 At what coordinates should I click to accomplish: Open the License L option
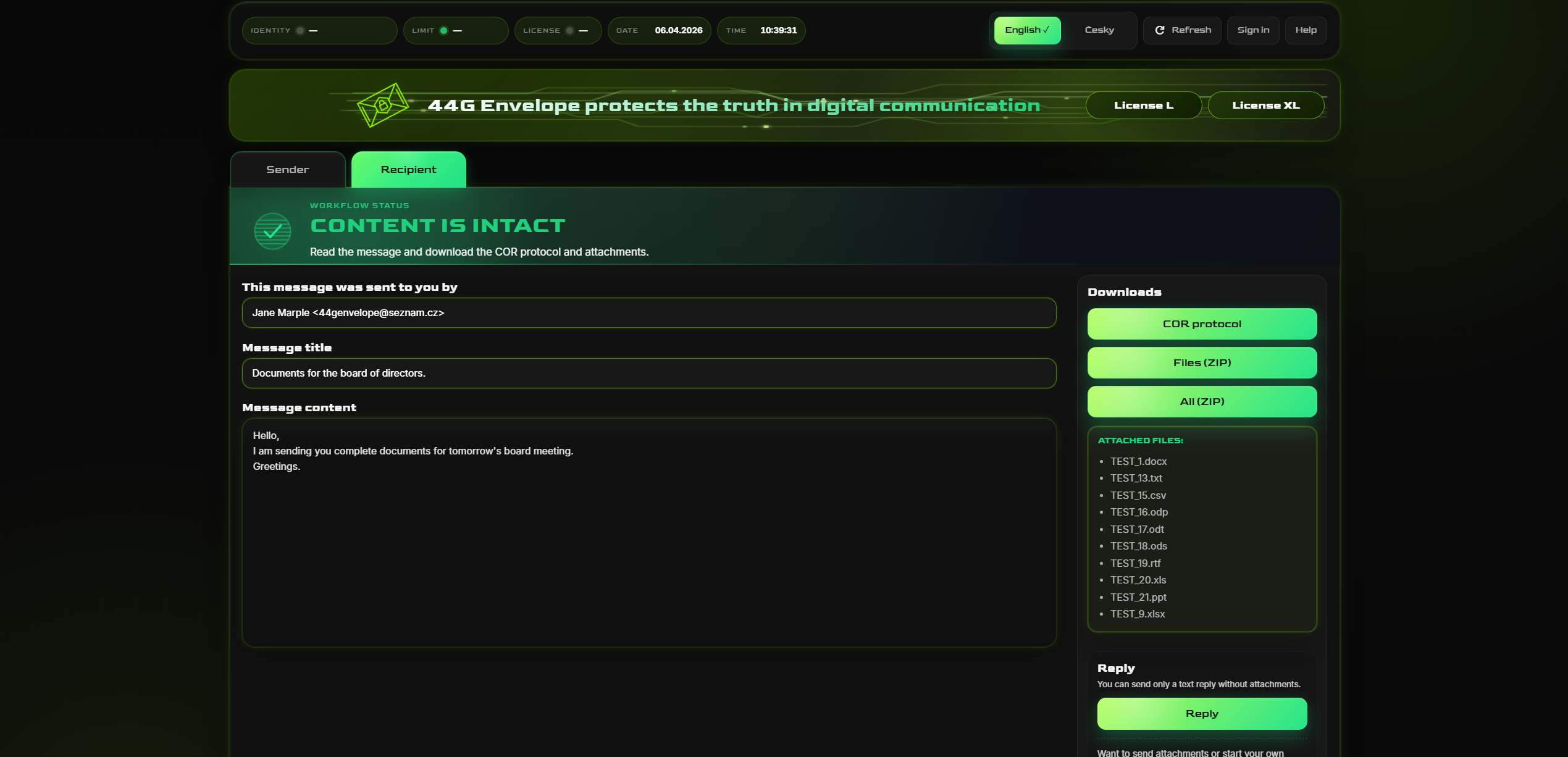1143,106
